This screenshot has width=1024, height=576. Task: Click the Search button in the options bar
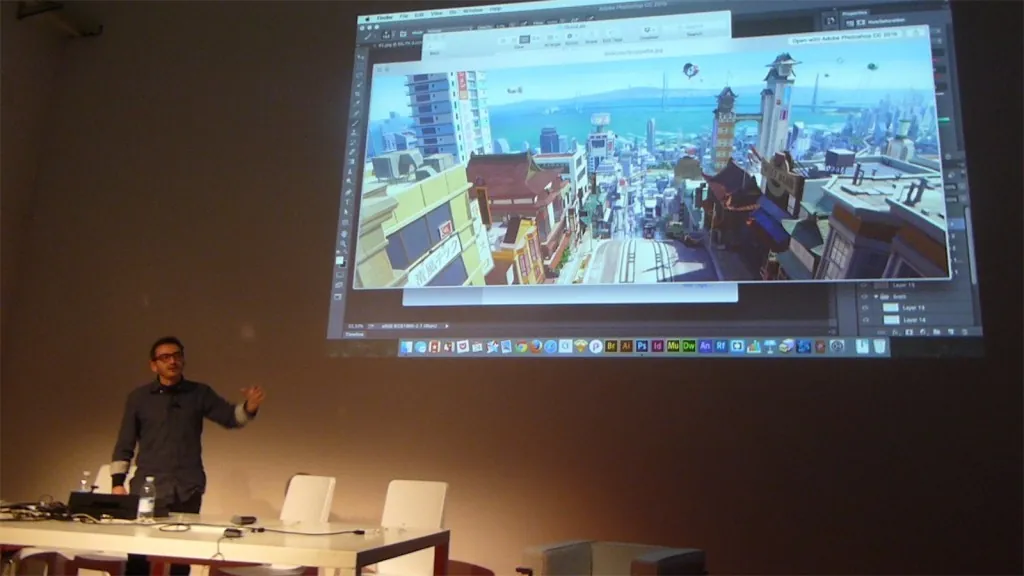[692, 34]
